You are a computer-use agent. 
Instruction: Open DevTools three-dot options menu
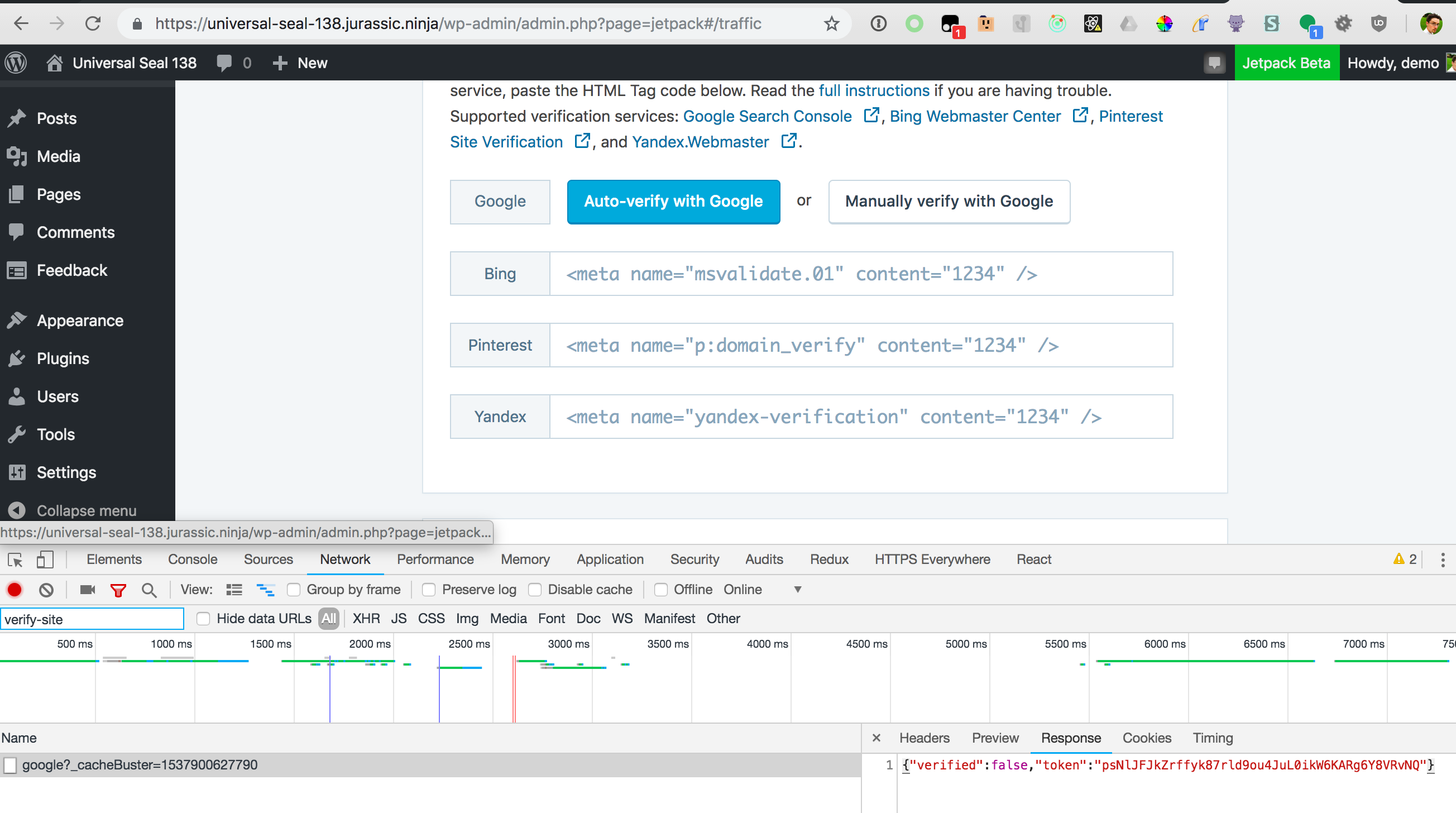pos(1442,559)
